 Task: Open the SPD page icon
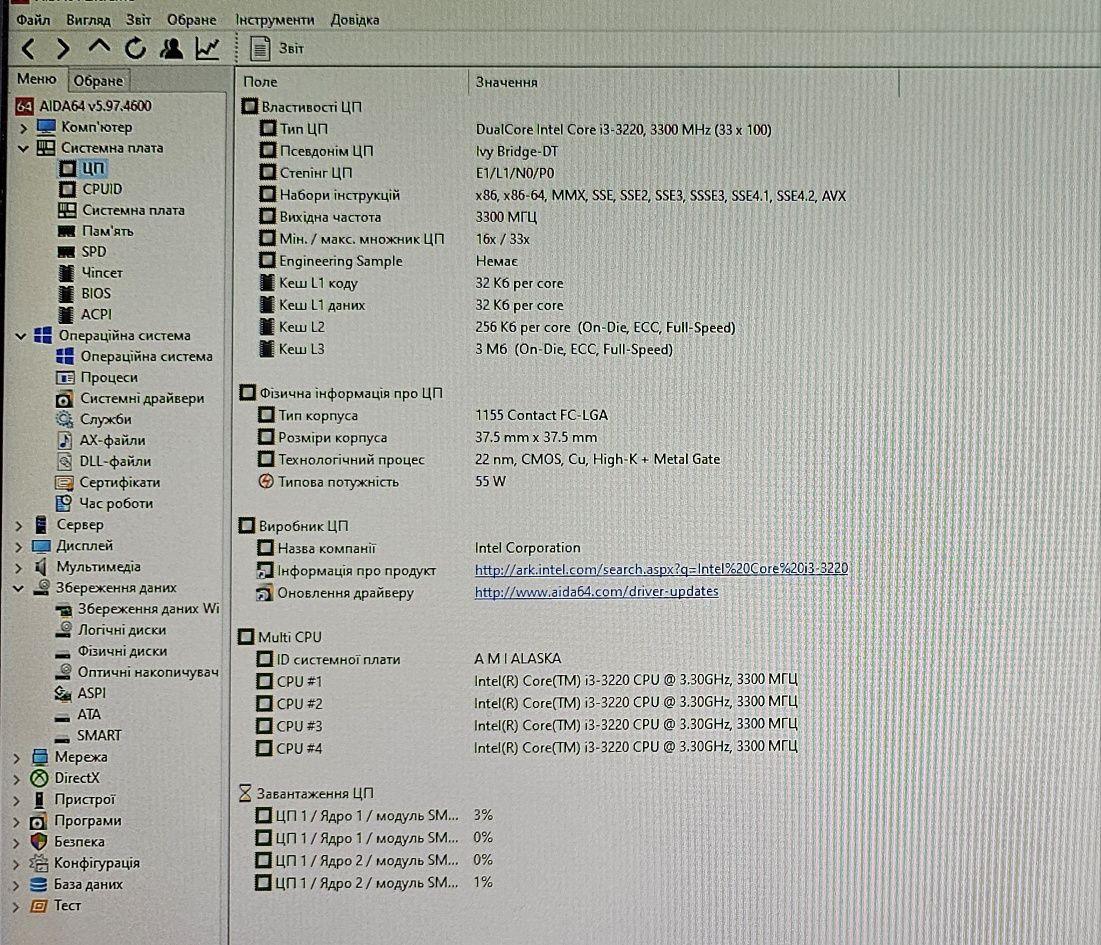67,252
